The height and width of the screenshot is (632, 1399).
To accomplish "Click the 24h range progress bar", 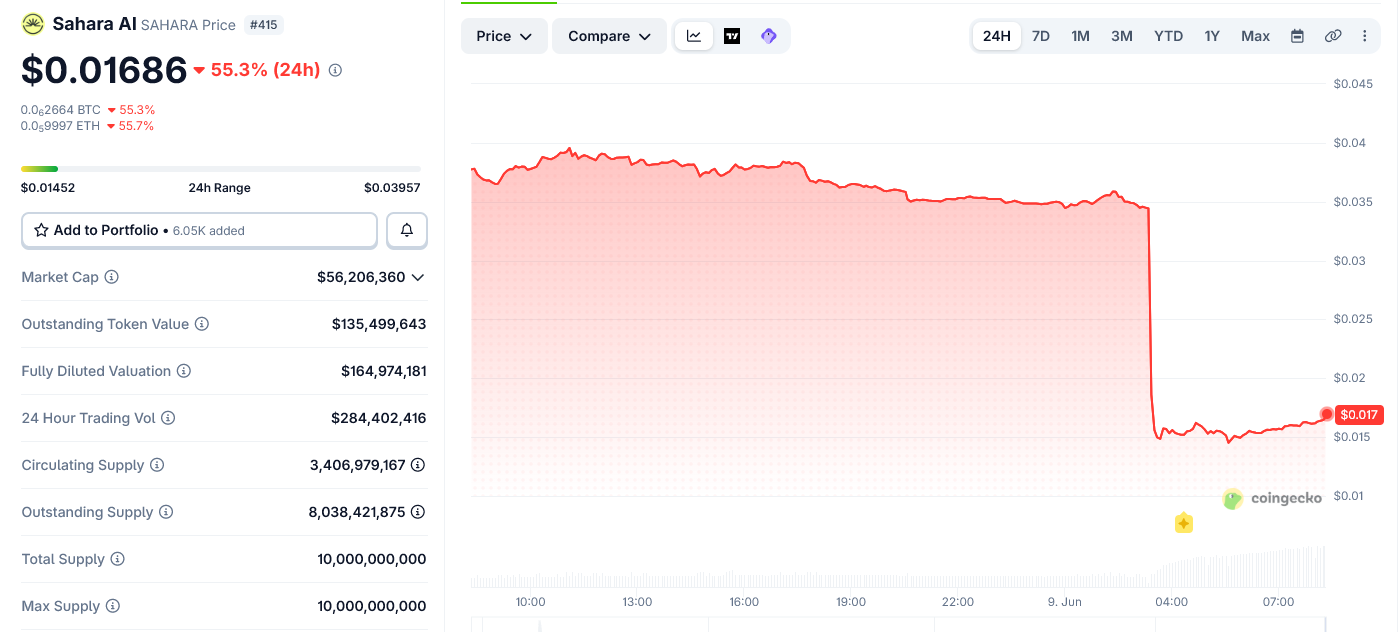I will point(221,168).
